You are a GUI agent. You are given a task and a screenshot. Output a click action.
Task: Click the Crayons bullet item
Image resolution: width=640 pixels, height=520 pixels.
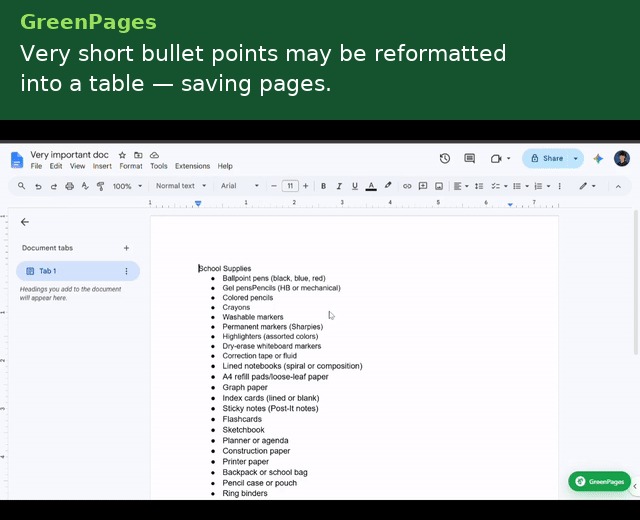[236, 307]
